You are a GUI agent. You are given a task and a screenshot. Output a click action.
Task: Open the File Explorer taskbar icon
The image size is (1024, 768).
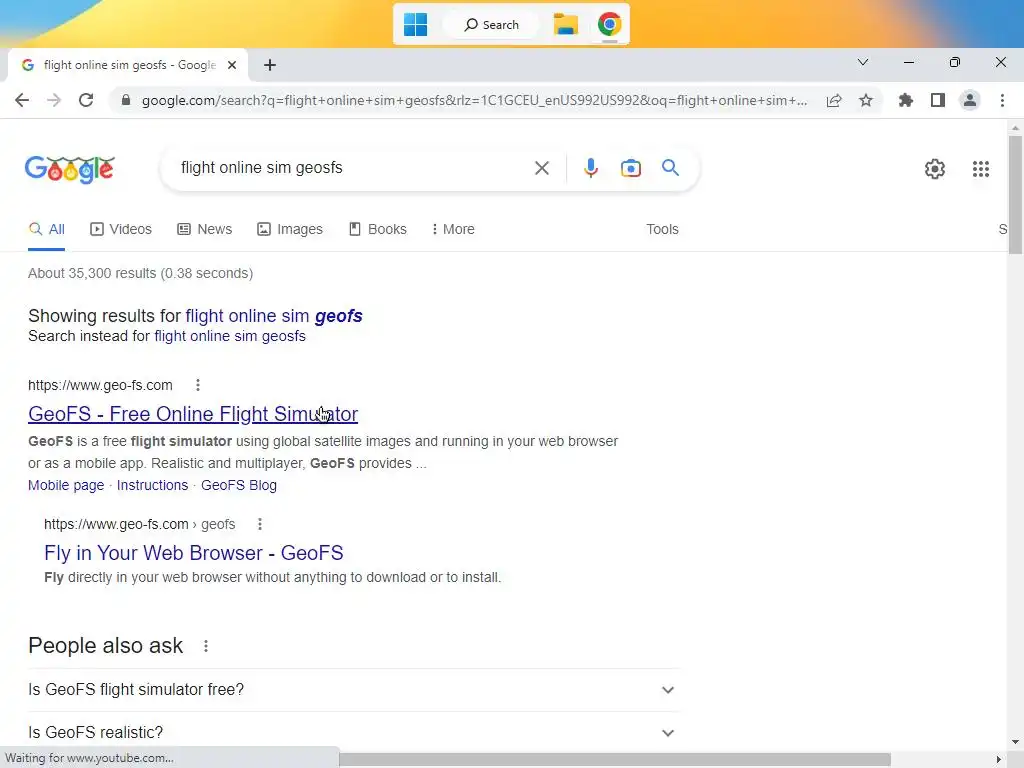click(566, 25)
